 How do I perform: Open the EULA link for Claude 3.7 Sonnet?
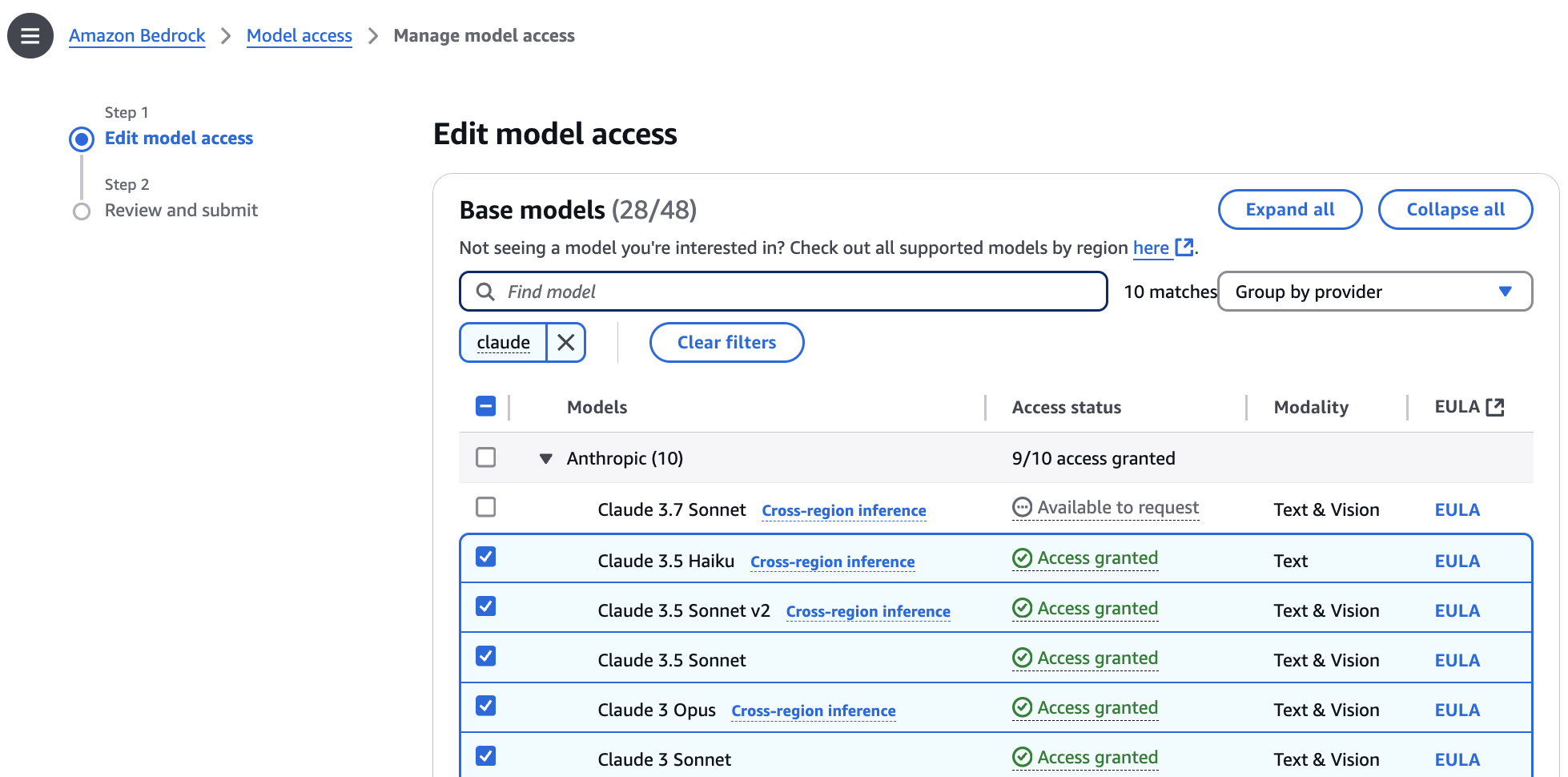pyautogui.click(x=1457, y=510)
